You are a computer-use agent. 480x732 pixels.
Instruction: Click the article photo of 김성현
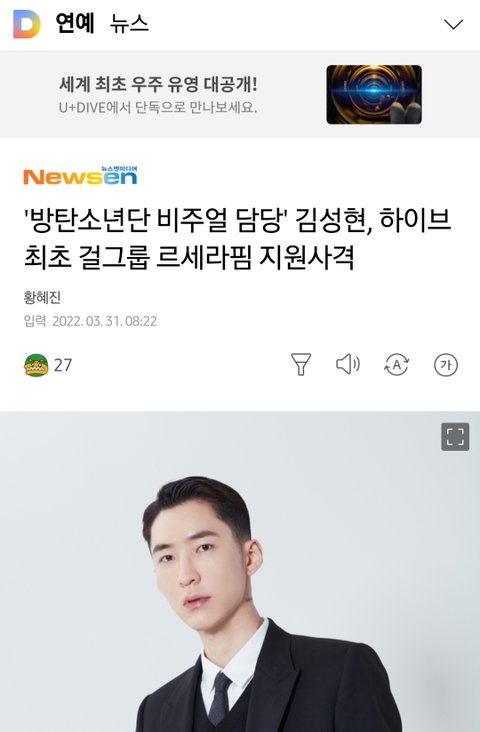[240, 572]
